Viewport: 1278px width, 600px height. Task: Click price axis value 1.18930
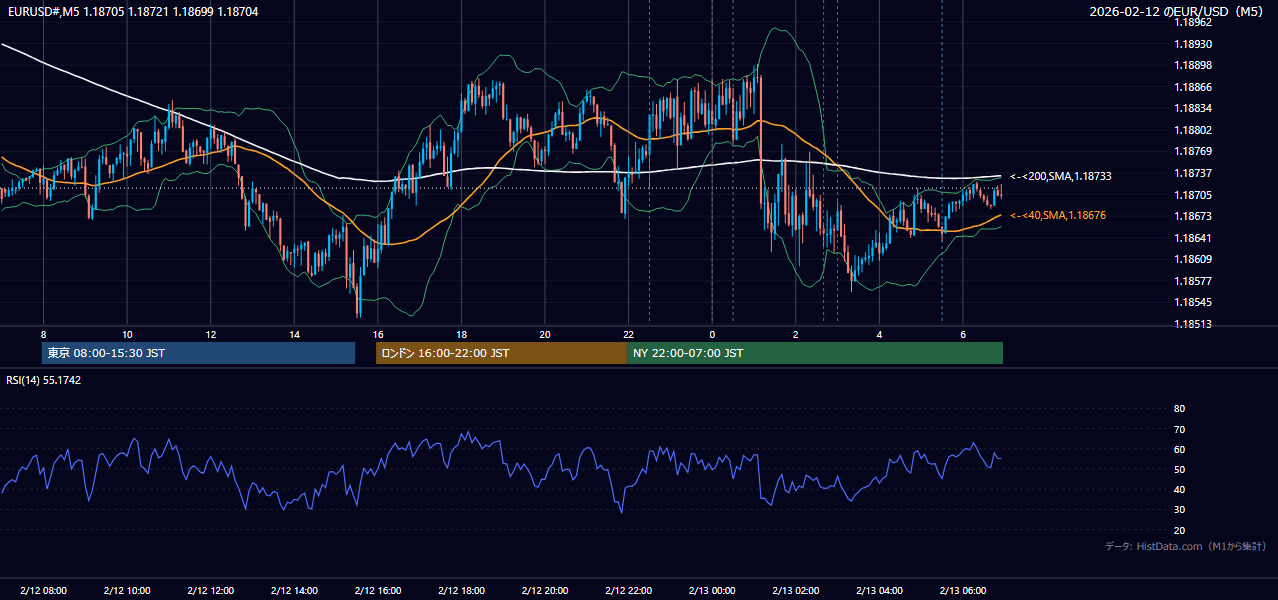click(x=1192, y=44)
